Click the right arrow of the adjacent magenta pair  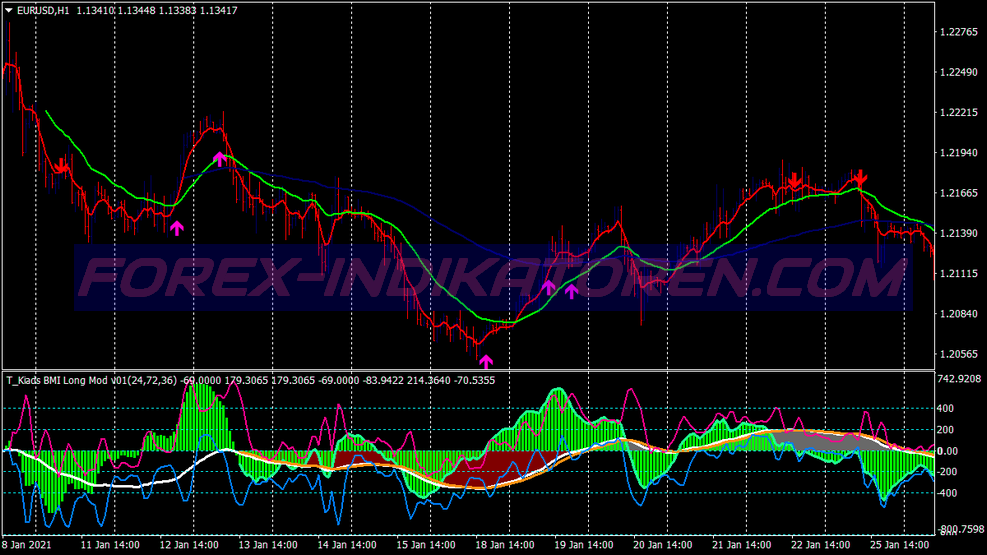click(571, 292)
